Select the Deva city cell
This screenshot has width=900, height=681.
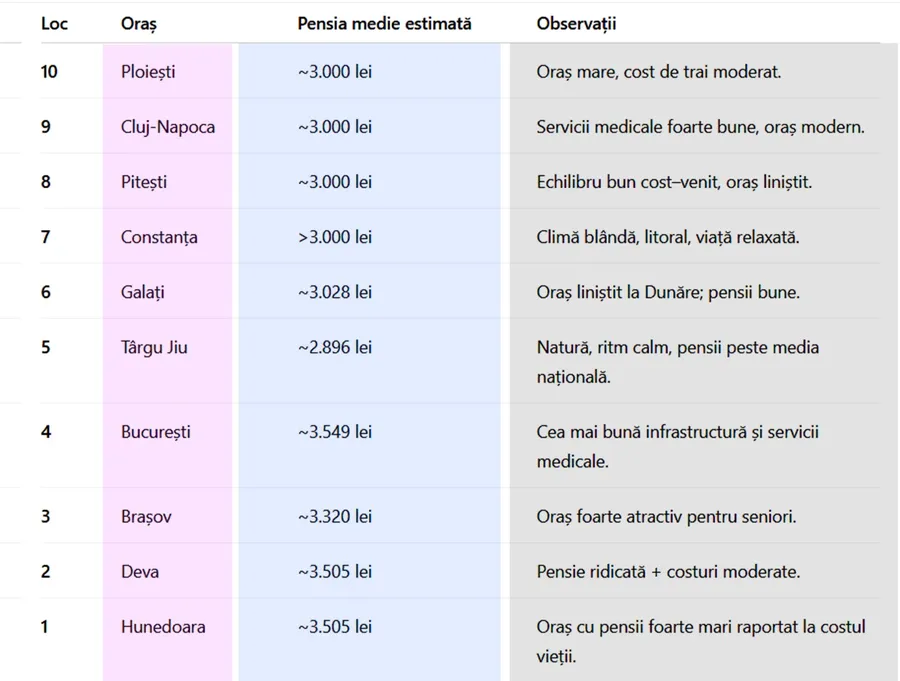pos(140,572)
